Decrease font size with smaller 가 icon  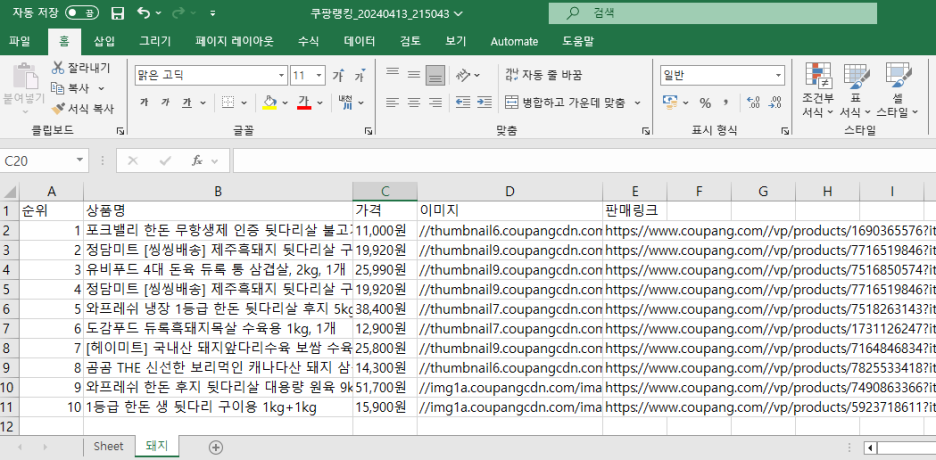[360, 76]
